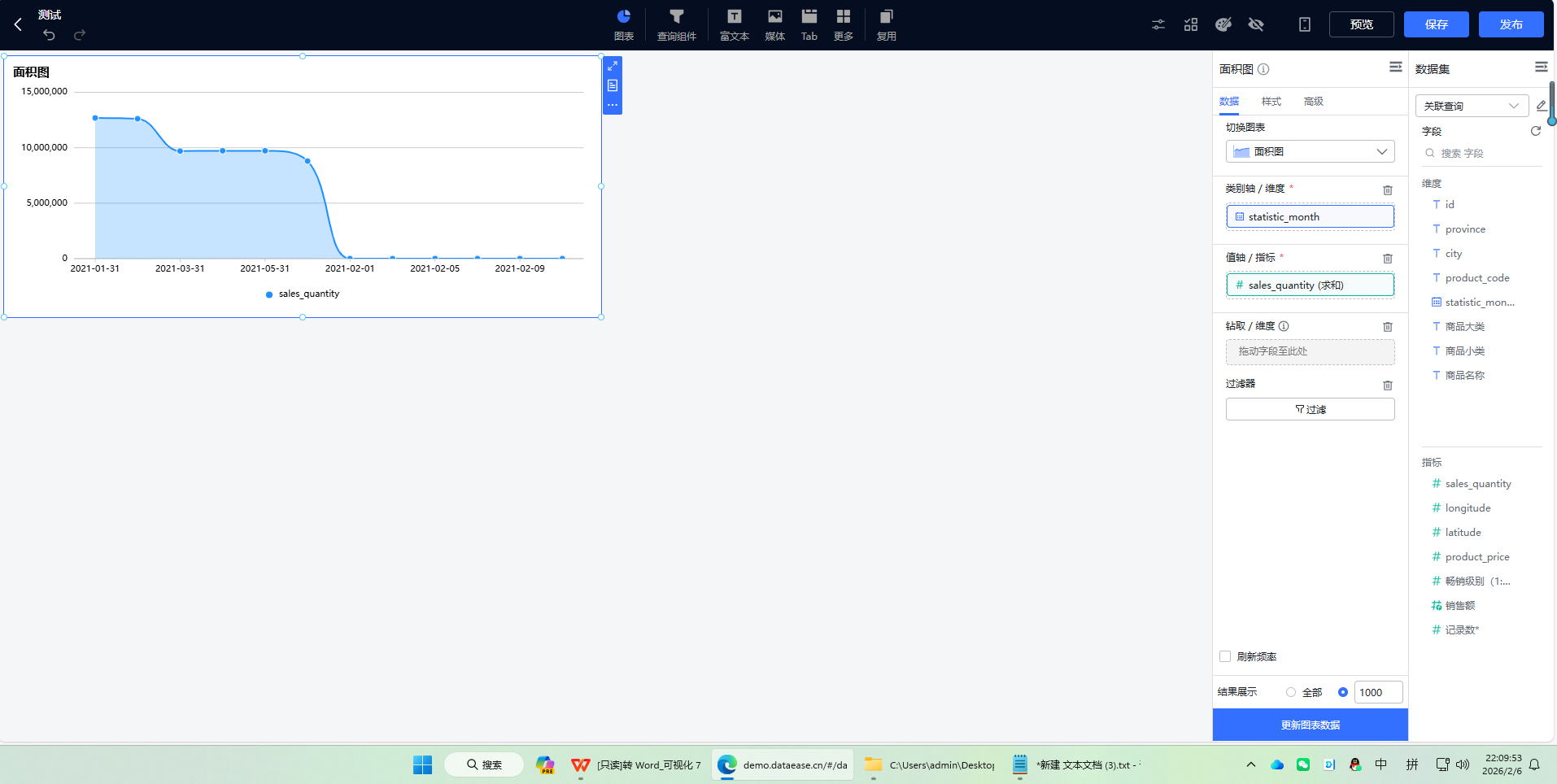Click the 发布 publish button
Screen dimensions: 1557x784
1511,24
